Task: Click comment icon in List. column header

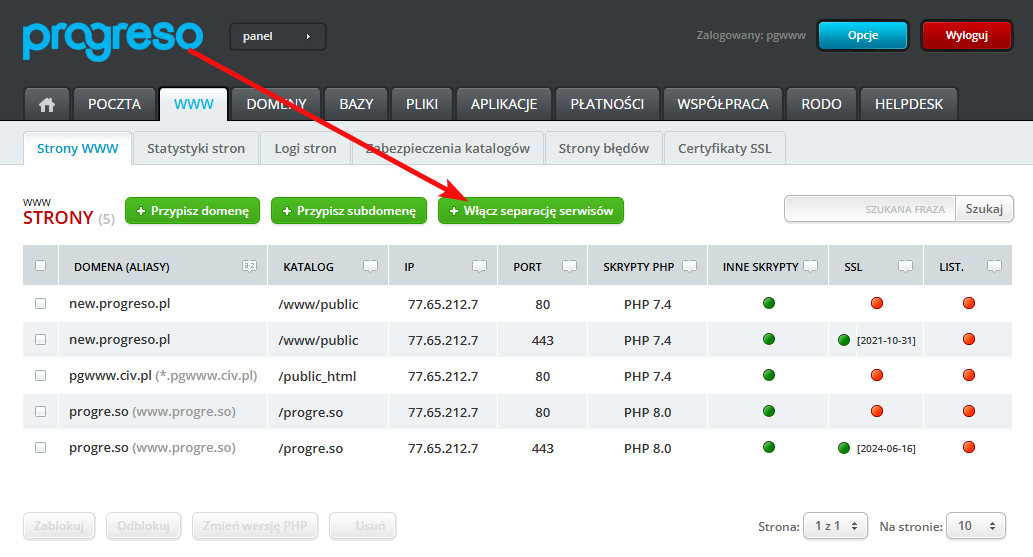Action: 994,267
